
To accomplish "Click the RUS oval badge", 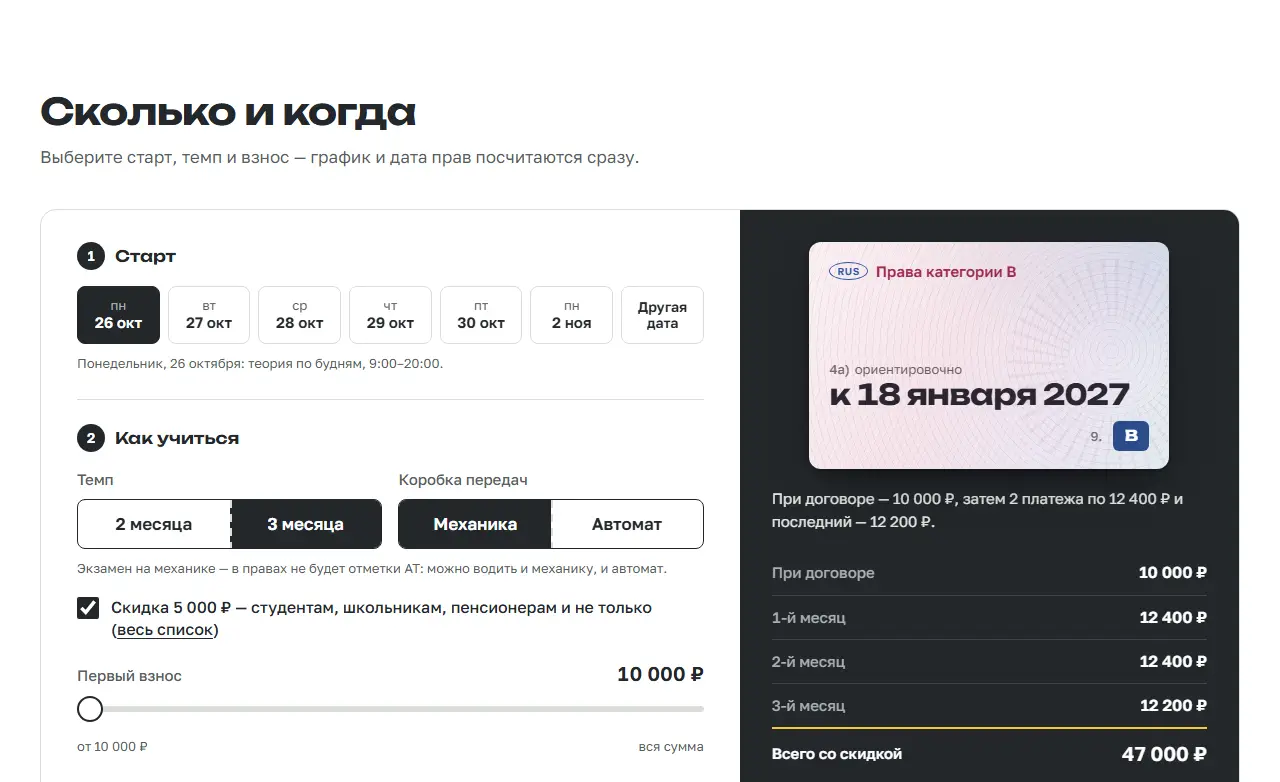I will [x=848, y=271].
